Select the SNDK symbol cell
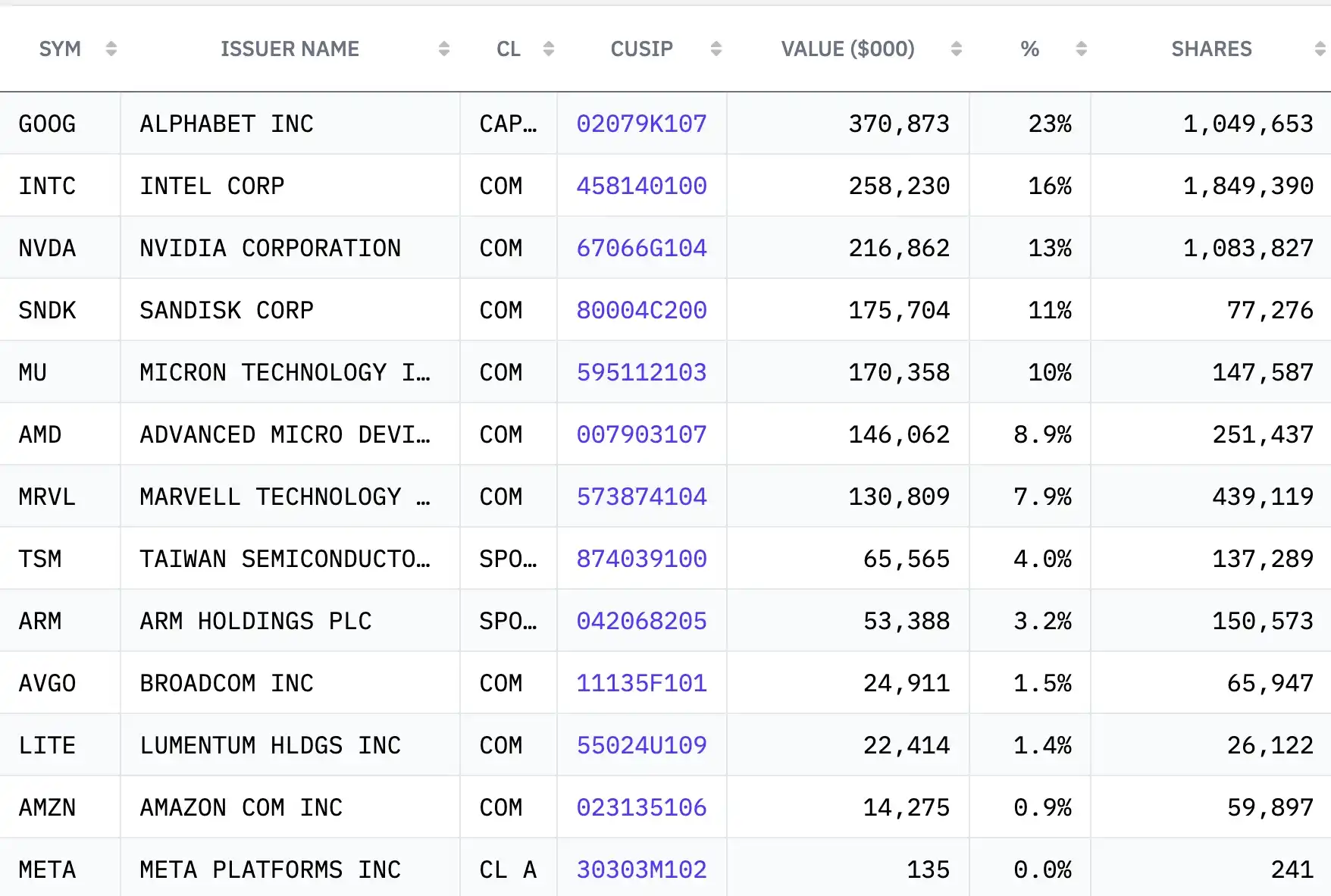Viewport: 1331px width, 896px height. pyautogui.click(x=60, y=310)
